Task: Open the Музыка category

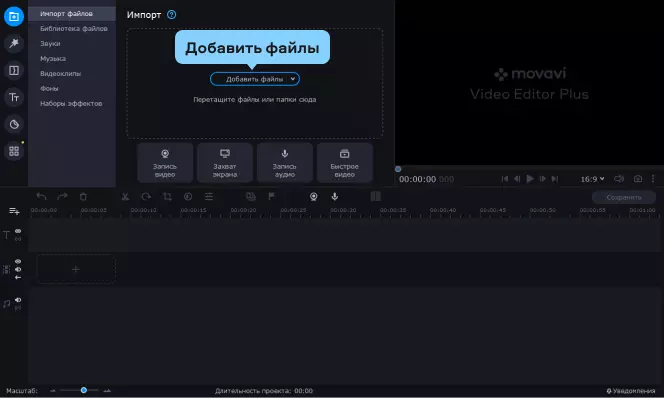Action: [53, 58]
